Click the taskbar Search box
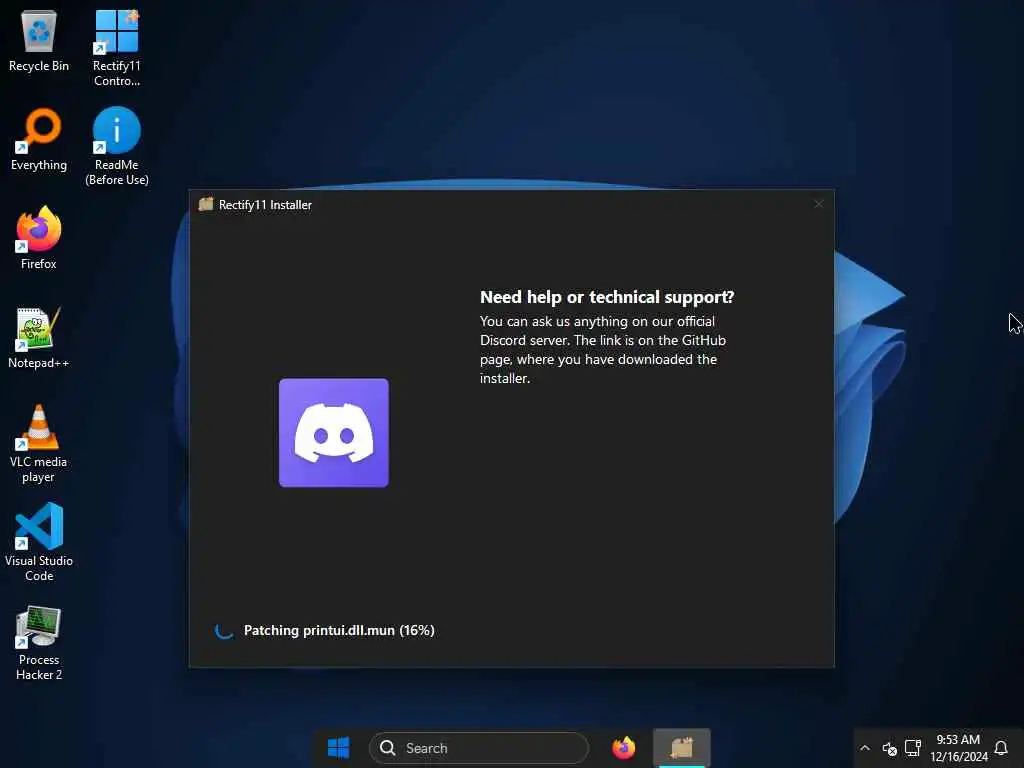1024x768 pixels. (479, 748)
